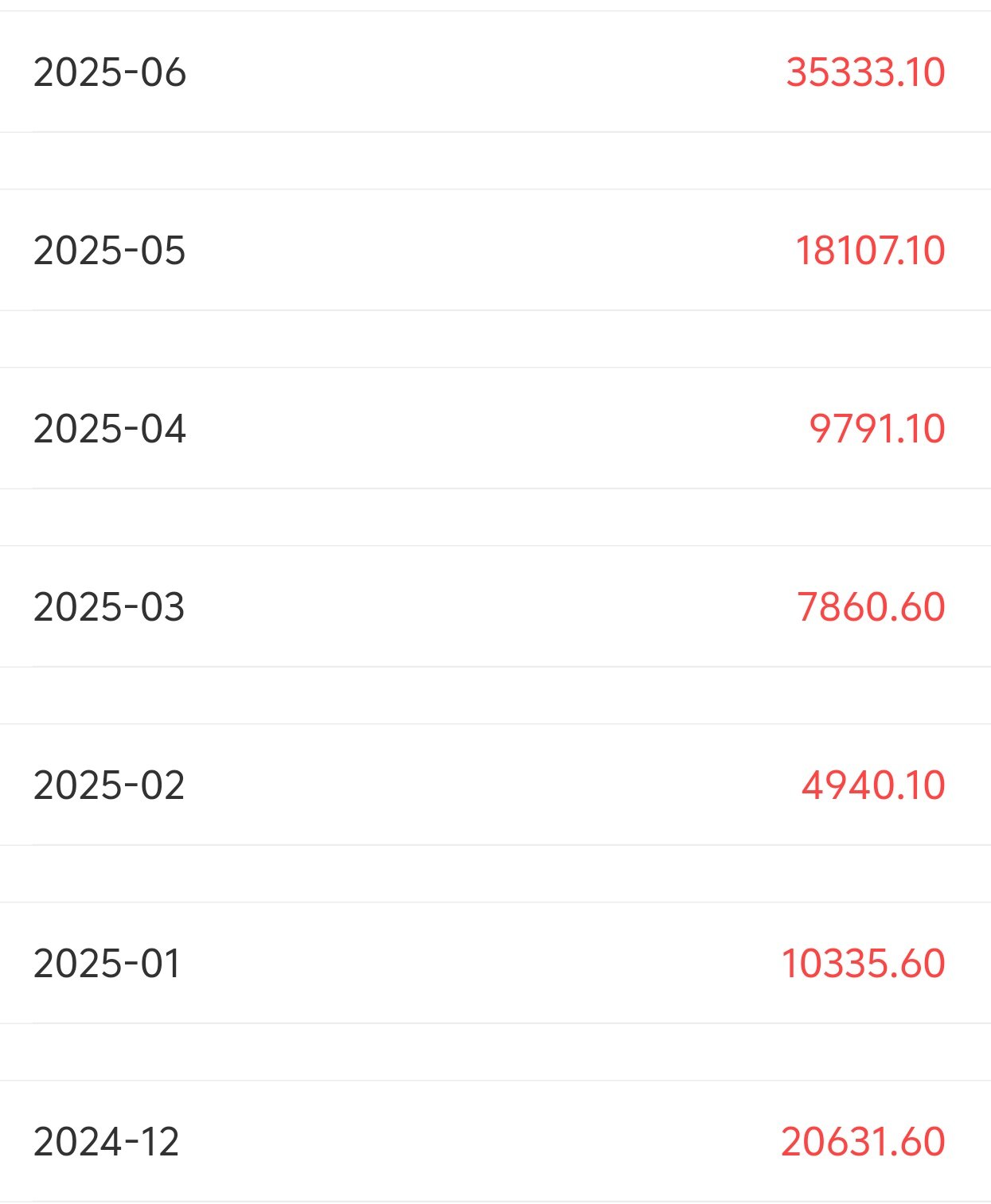The width and height of the screenshot is (991, 1204).
Task: Tap the 2025-04 month label
Action: (109, 428)
